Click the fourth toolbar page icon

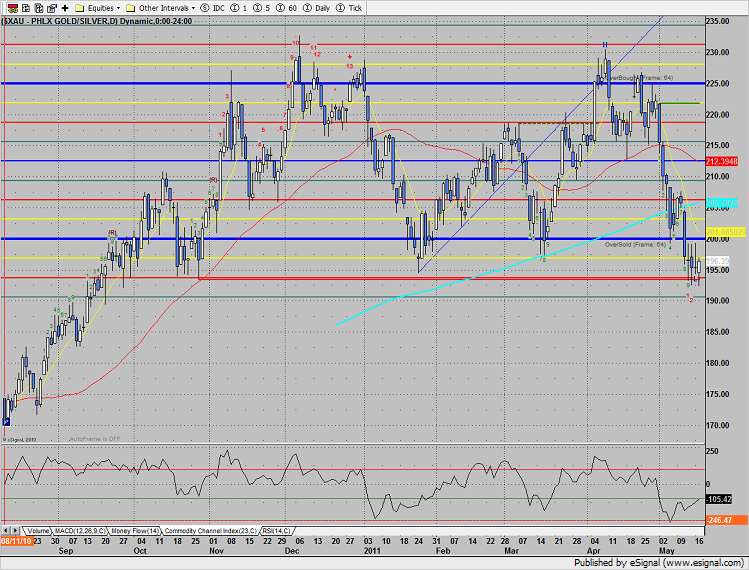pyautogui.click(x=52, y=8)
